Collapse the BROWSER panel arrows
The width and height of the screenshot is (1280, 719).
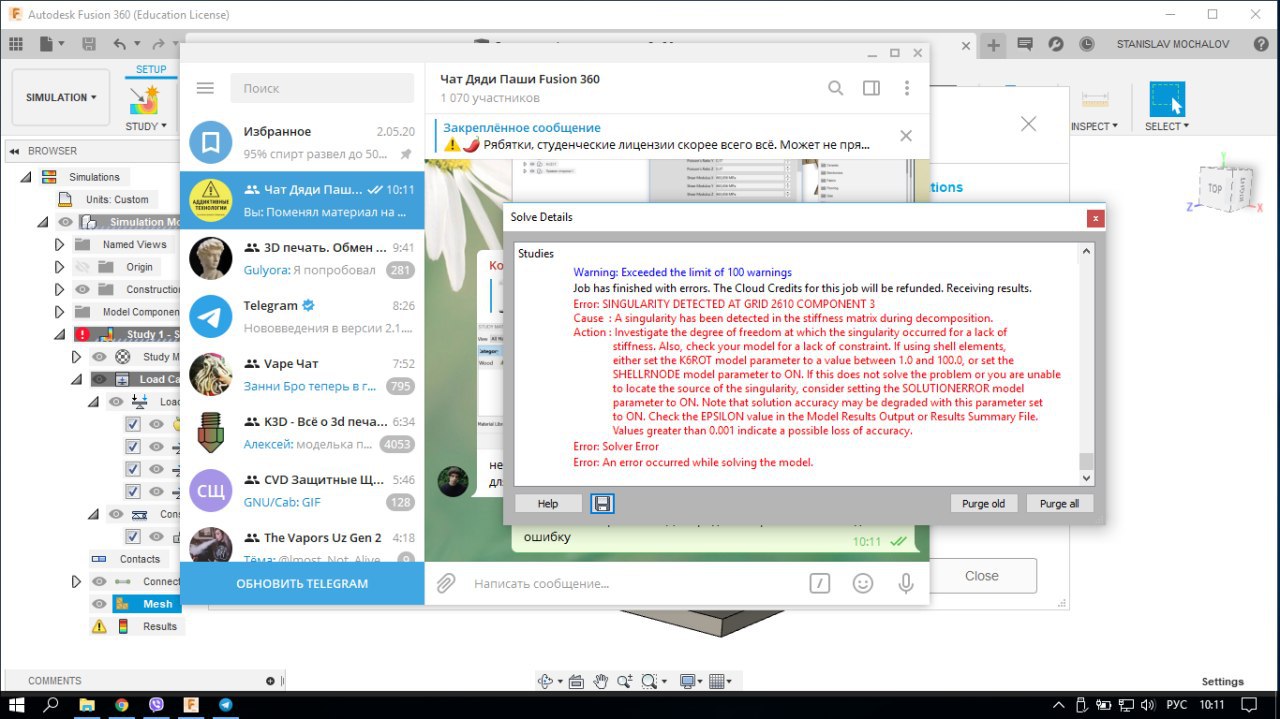(x=14, y=151)
